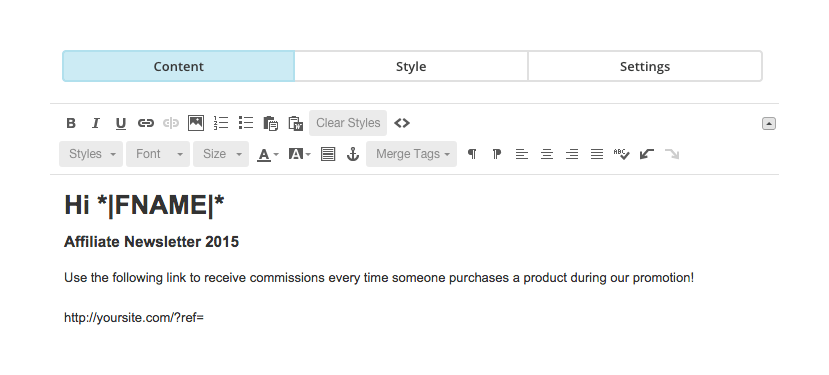The width and height of the screenshot is (829, 375).
Task: Click the Clear Styles button
Action: (348, 123)
